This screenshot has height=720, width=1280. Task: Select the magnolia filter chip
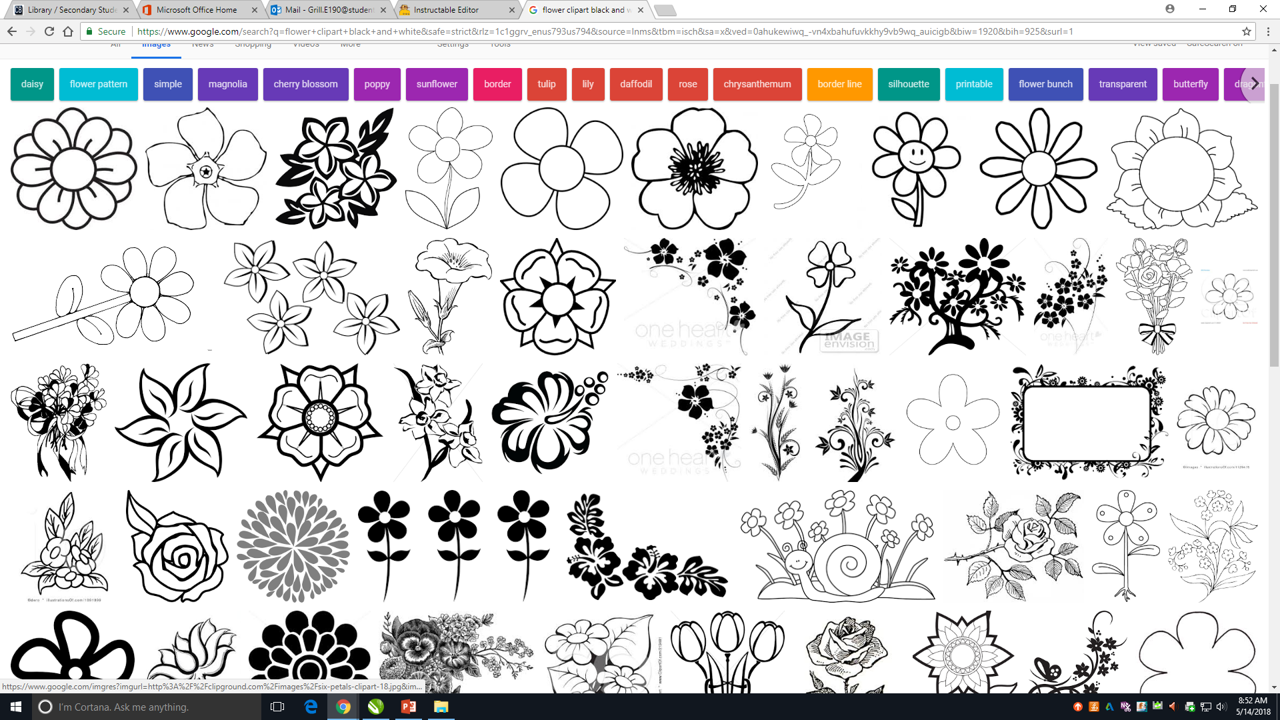(x=228, y=84)
